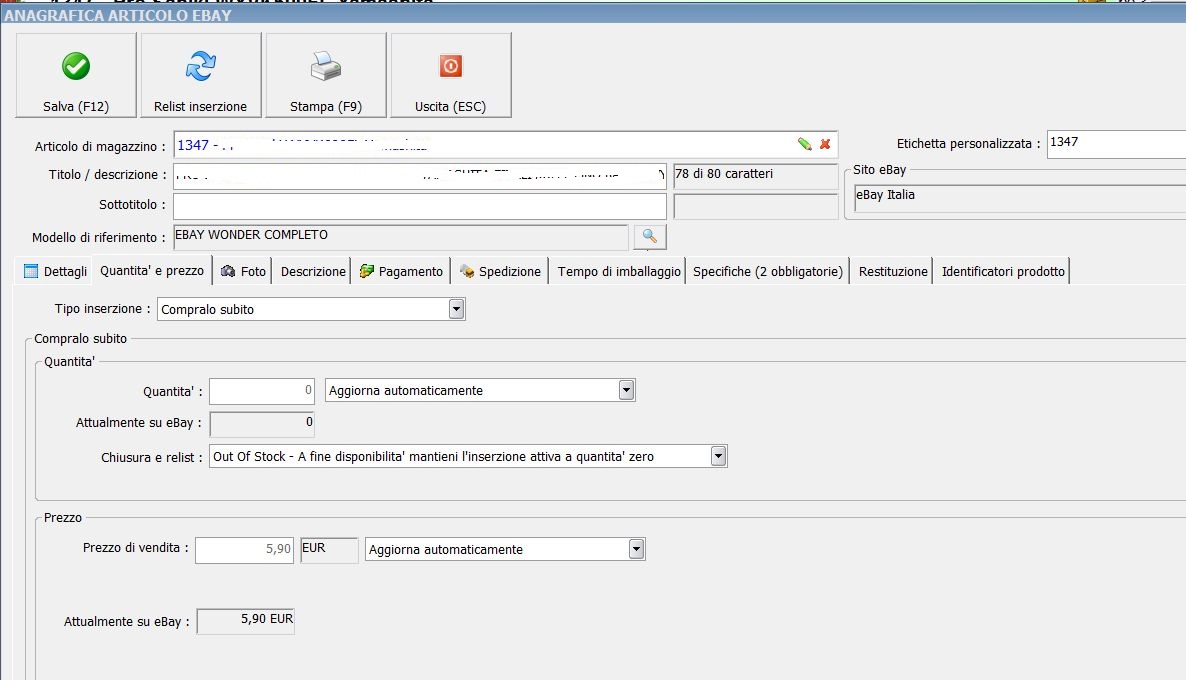This screenshot has height=680, width=1186.
Task: Expand price Aggiorna automaticamente dropdown arrow
Action: (x=636, y=549)
